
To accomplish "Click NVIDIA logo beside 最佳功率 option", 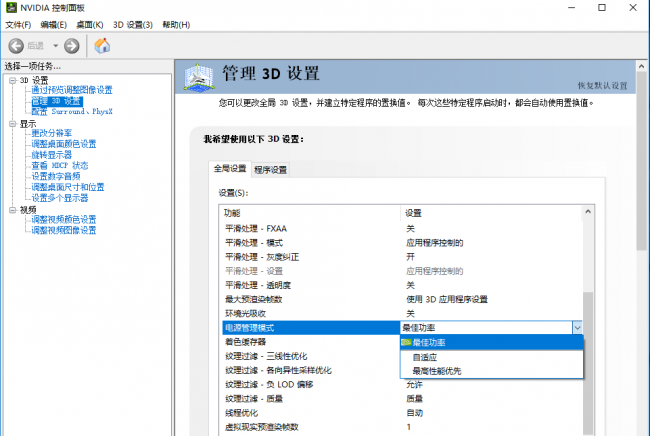I will click(x=406, y=342).
